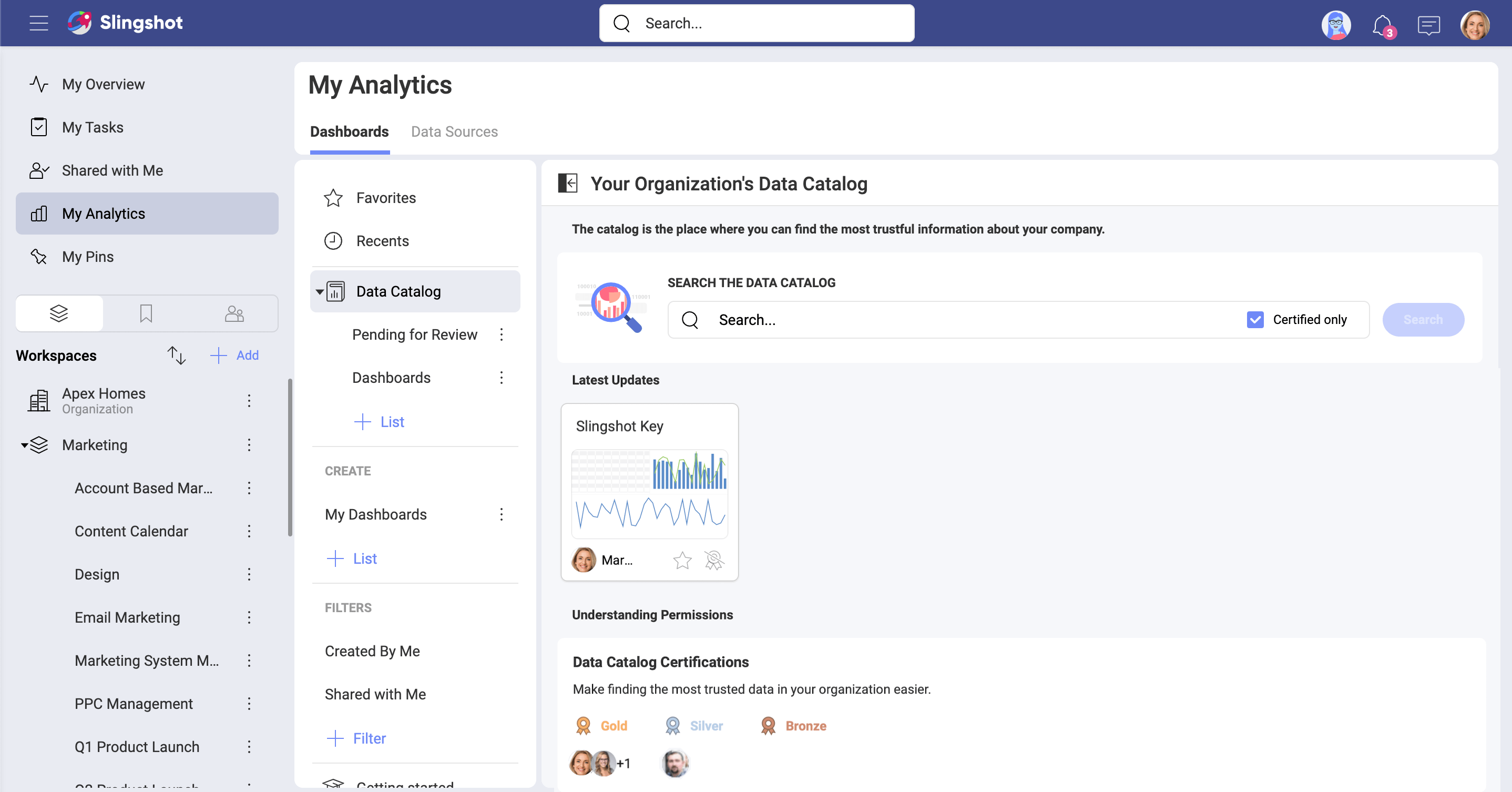The height and width of the screenshot is (792, 1512).
Task: Collapse the Marketing workspace tree
Action: (25, 445)
